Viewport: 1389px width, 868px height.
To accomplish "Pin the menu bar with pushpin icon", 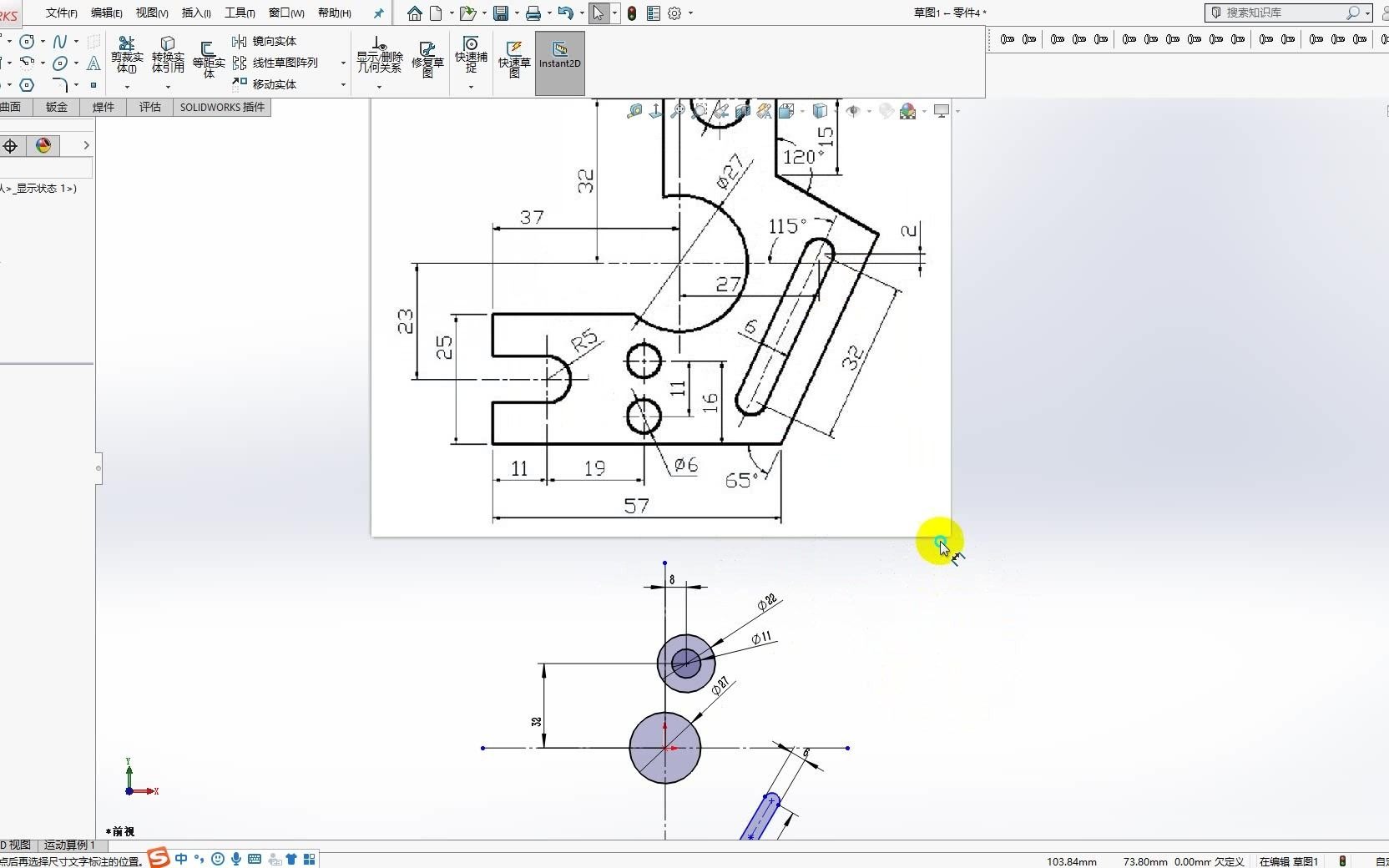I will pyautogui.click(x=378, y=13).
